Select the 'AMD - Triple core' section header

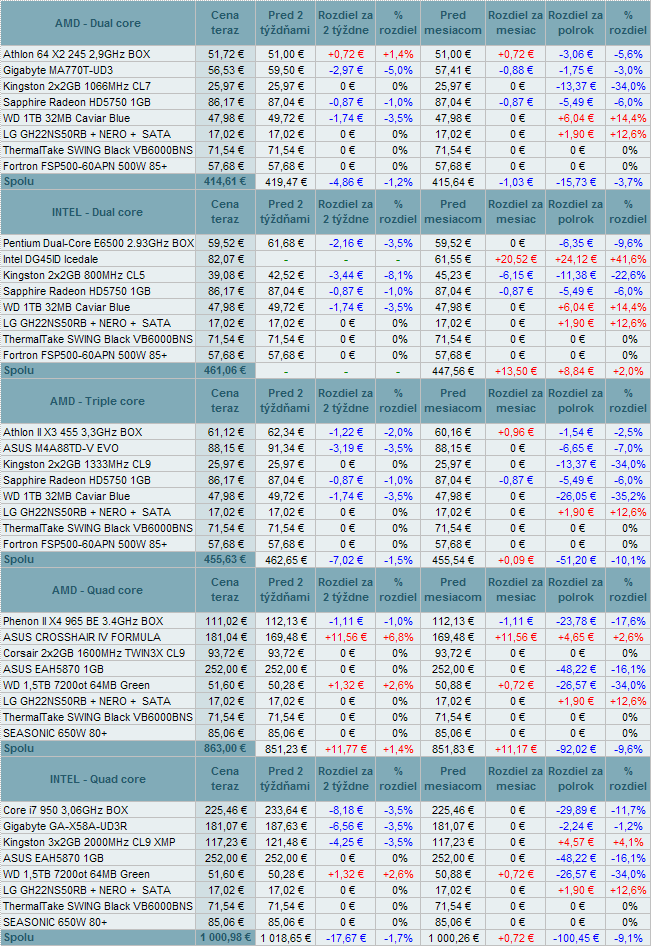tap(98, 401)
